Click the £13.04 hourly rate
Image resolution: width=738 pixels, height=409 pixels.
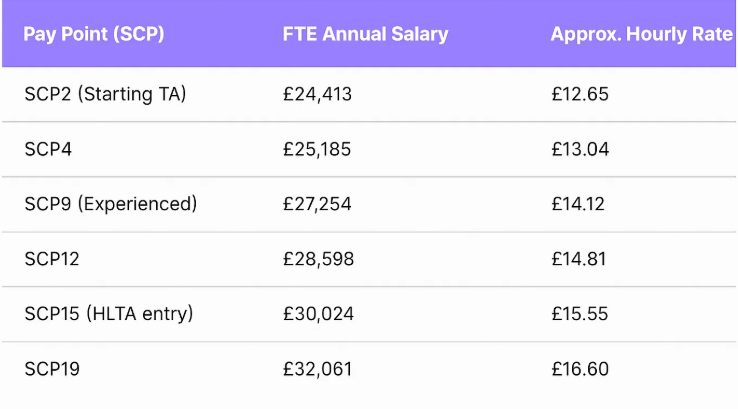580,150
